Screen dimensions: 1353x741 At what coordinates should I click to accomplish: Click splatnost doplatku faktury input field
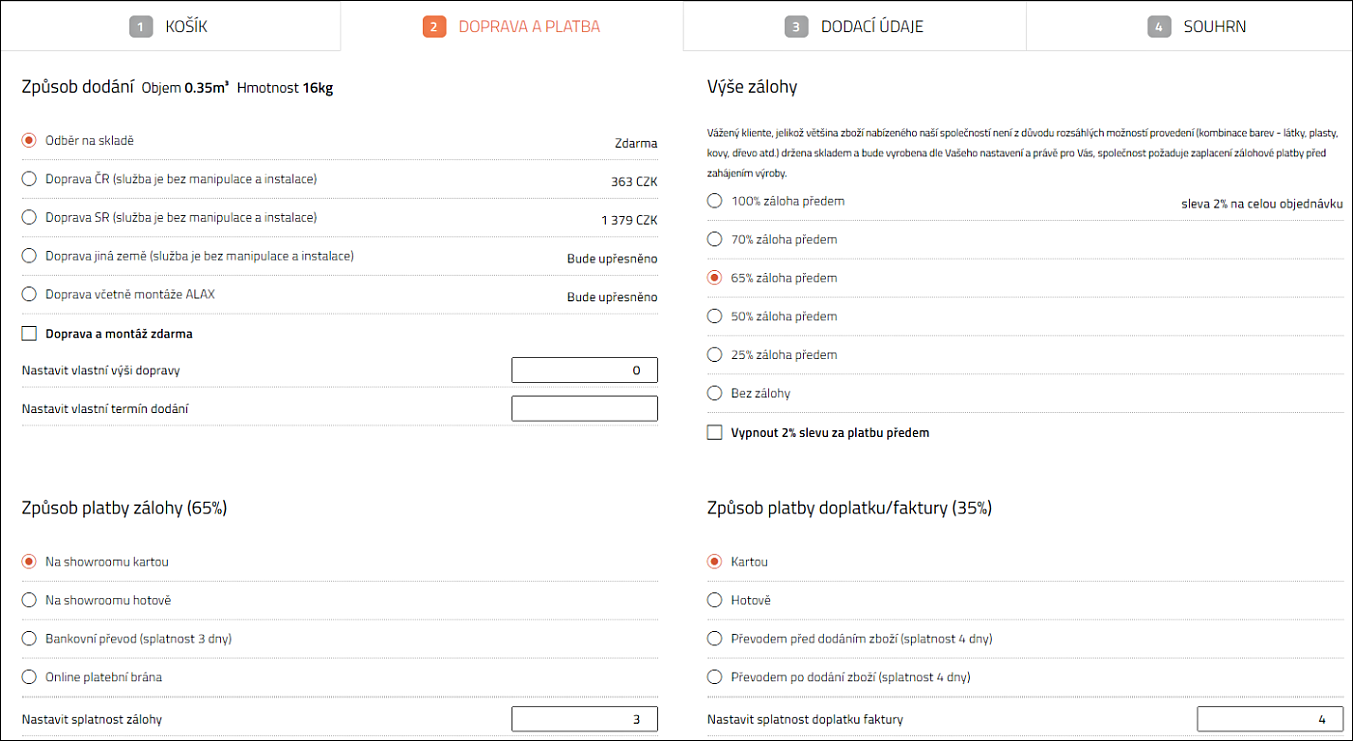click(1269, 719)
